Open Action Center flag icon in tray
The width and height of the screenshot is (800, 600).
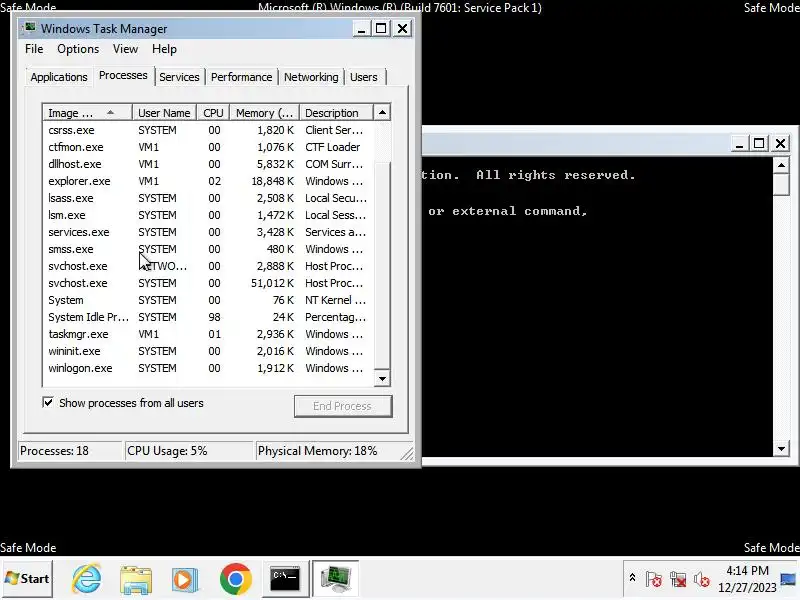coord(653,580)
